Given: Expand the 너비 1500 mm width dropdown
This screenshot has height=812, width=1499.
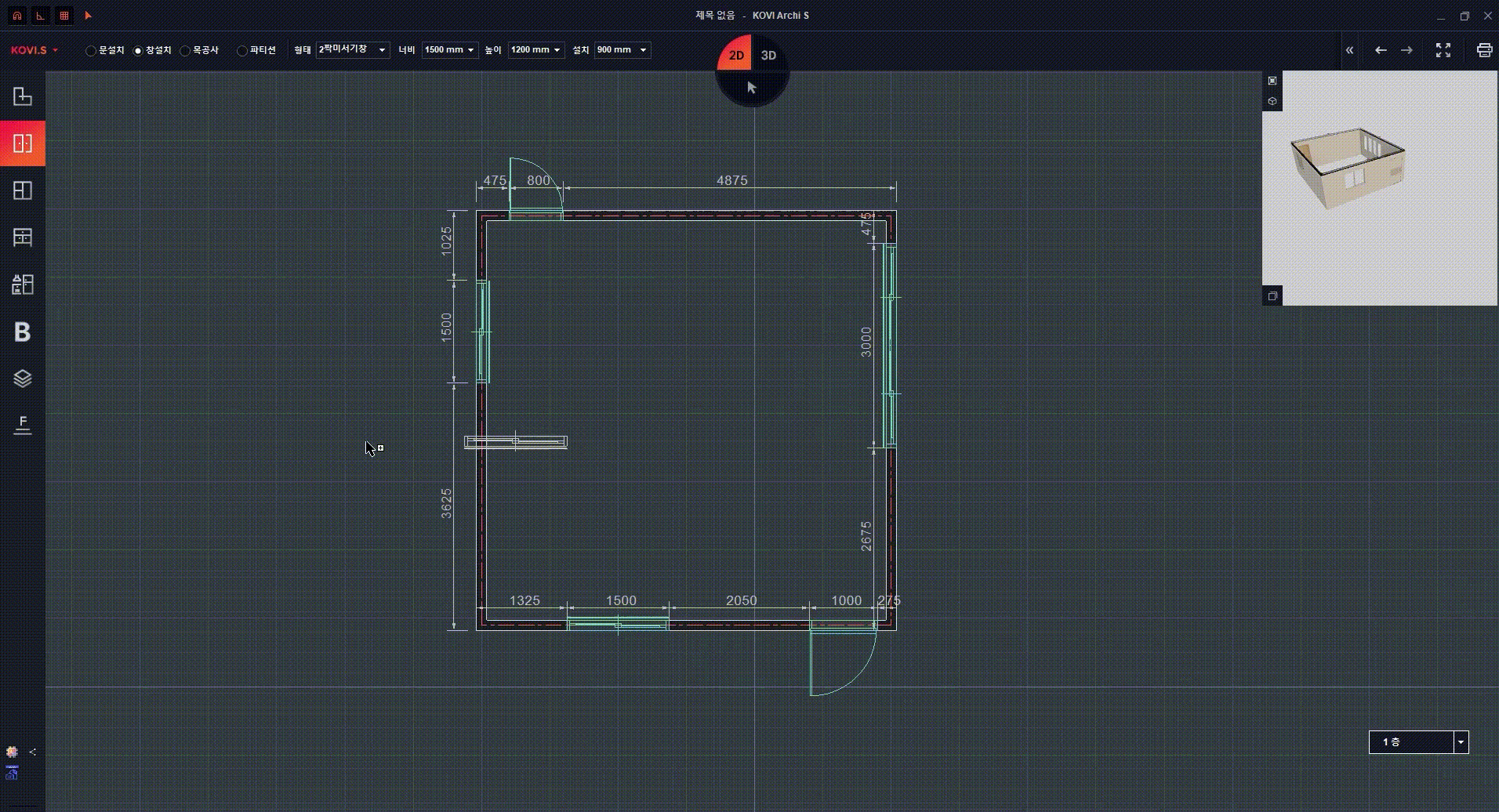Looking at the screenshot, I should click(x=450, y=50).
